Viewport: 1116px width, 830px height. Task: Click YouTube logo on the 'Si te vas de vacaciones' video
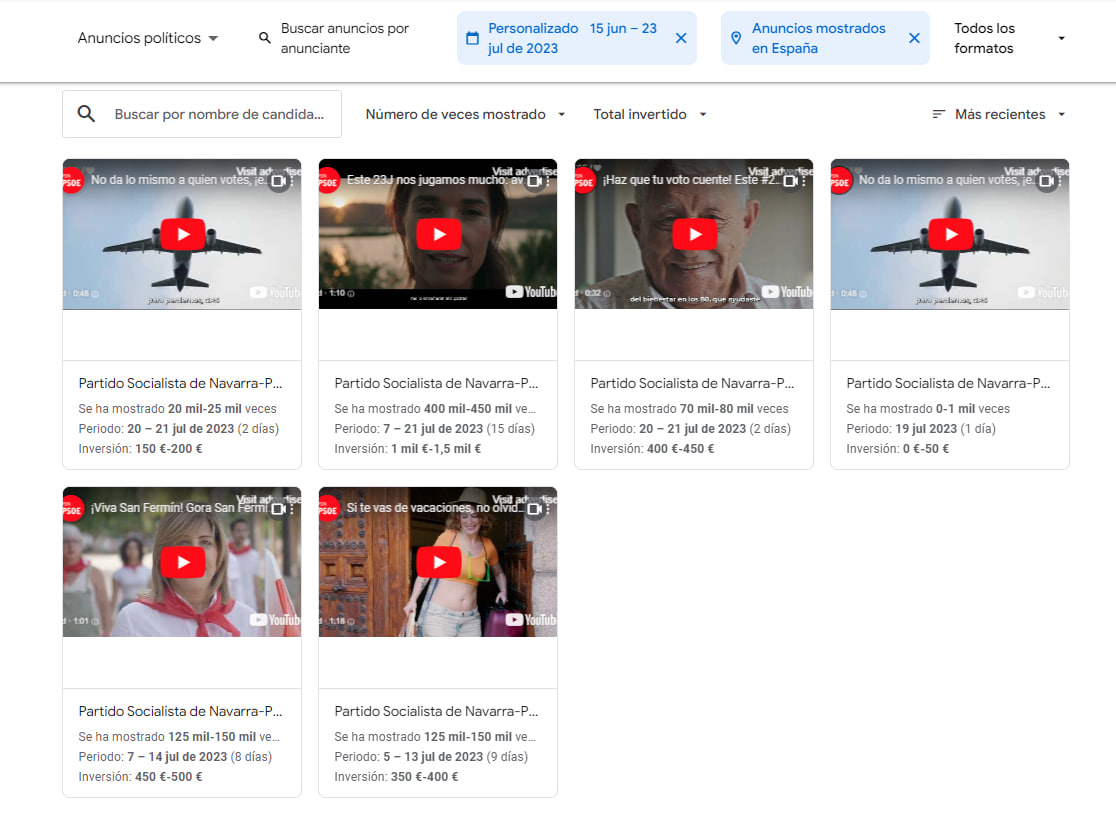coord(531,620)
